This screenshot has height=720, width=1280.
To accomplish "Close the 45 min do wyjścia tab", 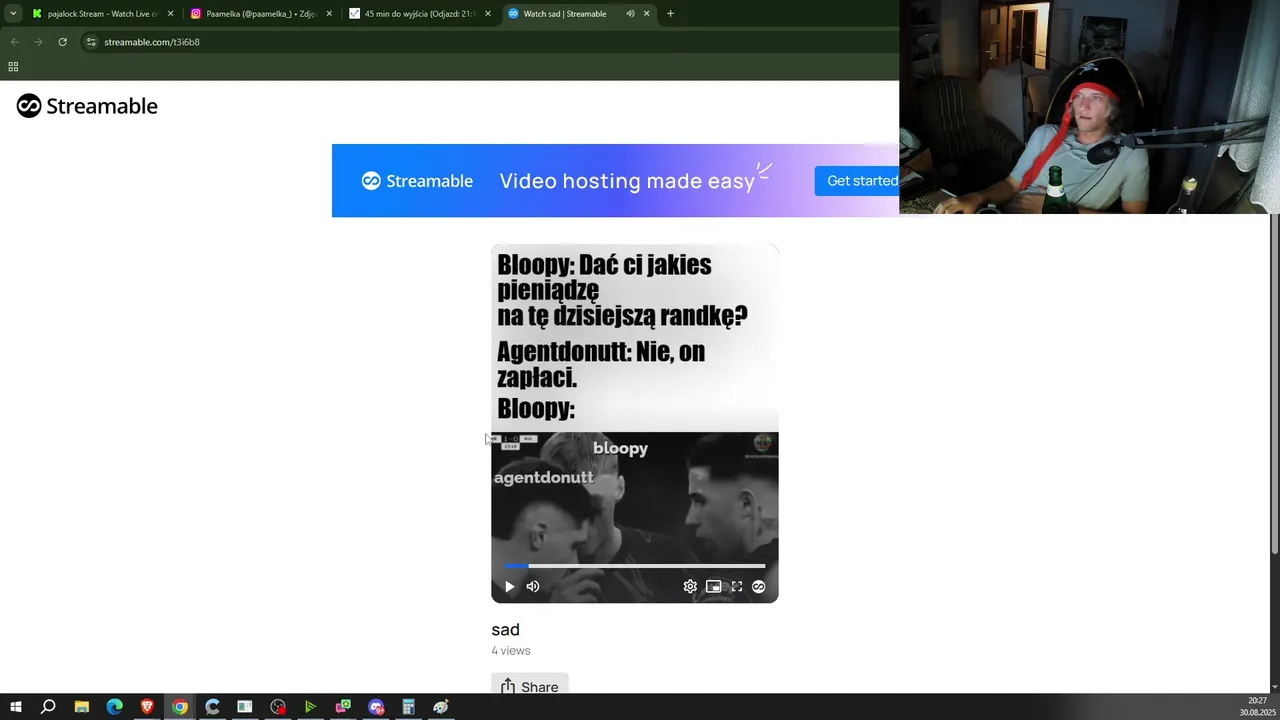I will click(487, 14).
